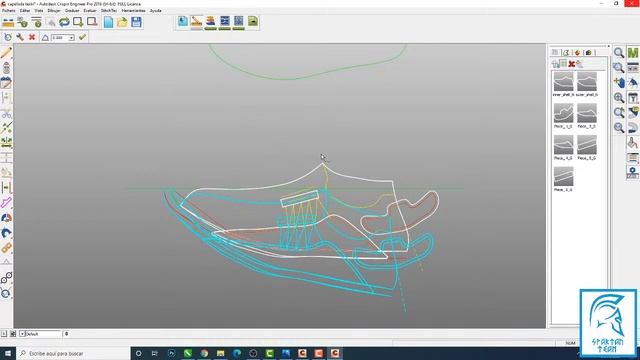Open Chrome from the taskbar
Viewport: 640px width, 360px height.
204,353
